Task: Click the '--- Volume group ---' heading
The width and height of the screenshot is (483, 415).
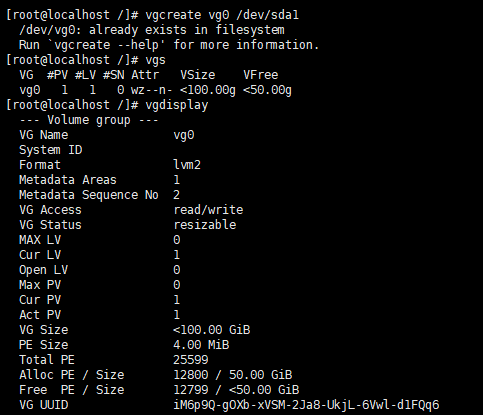Action: (x=89, y=120)
